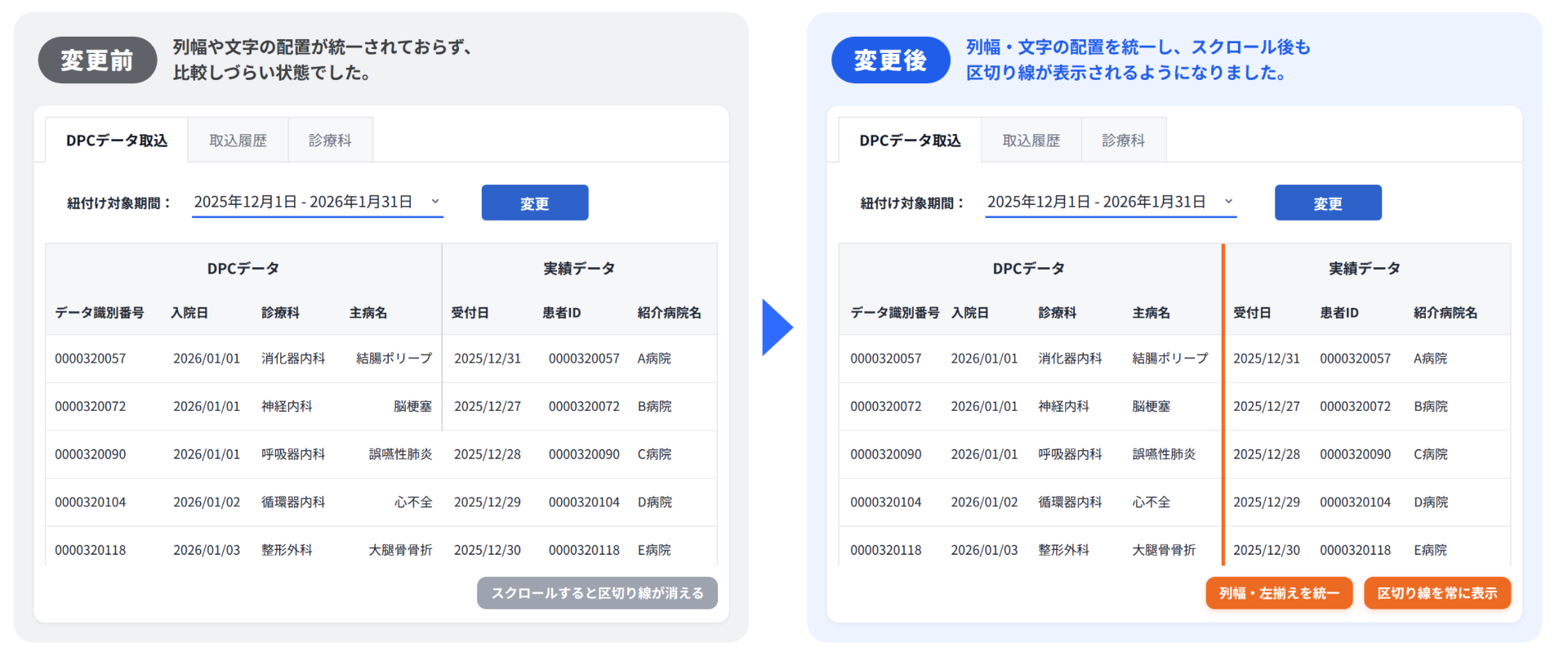
Task: Click the 変更後 blue badge
Action: click(x=890, y=60)
